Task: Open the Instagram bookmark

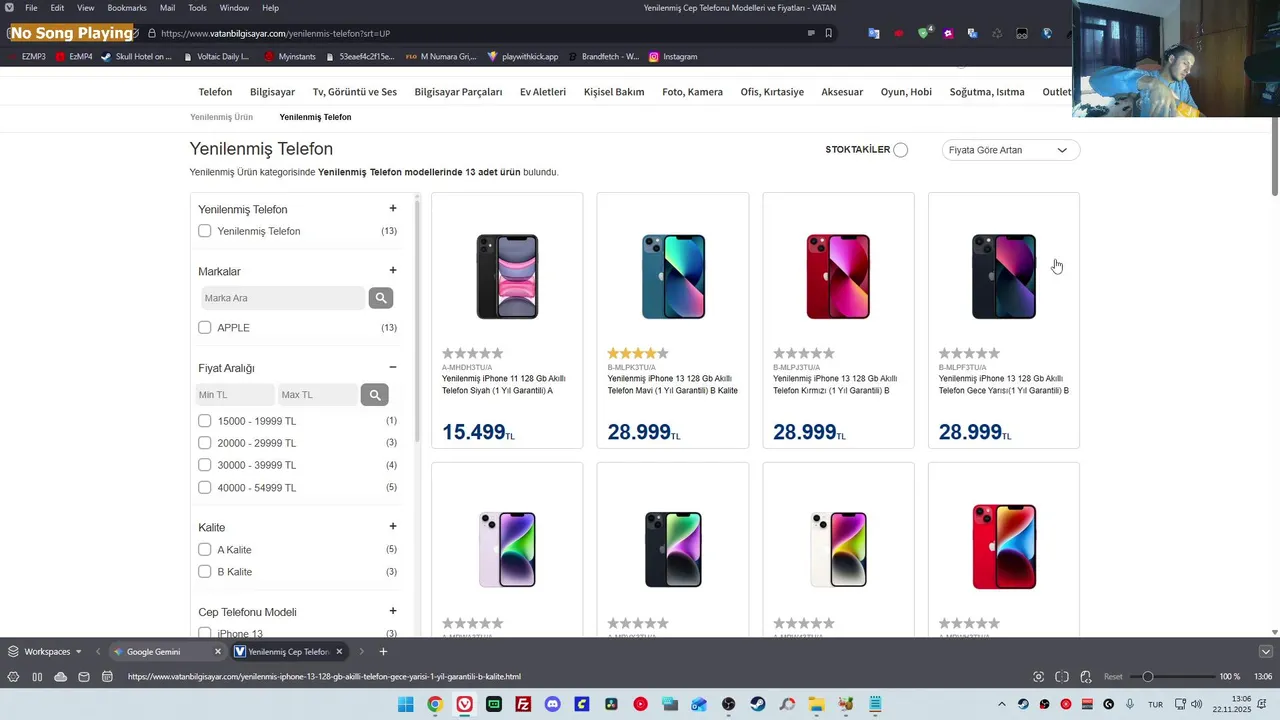Action: coord(672,57)
